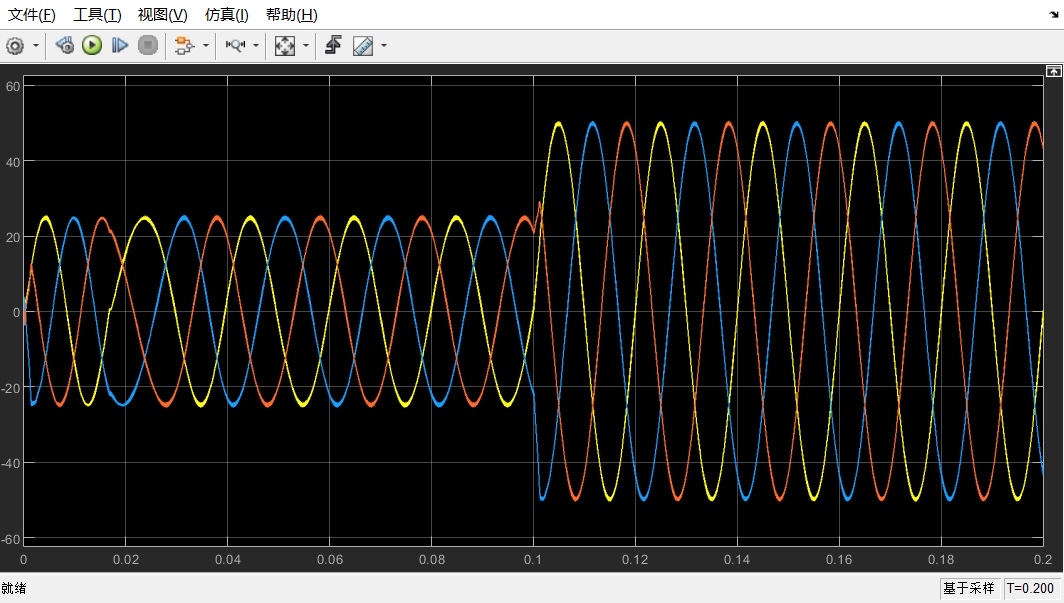Click the x-axis label 0.1
The width and height of the screenshot is (1064, 603).
pos(533,560)
